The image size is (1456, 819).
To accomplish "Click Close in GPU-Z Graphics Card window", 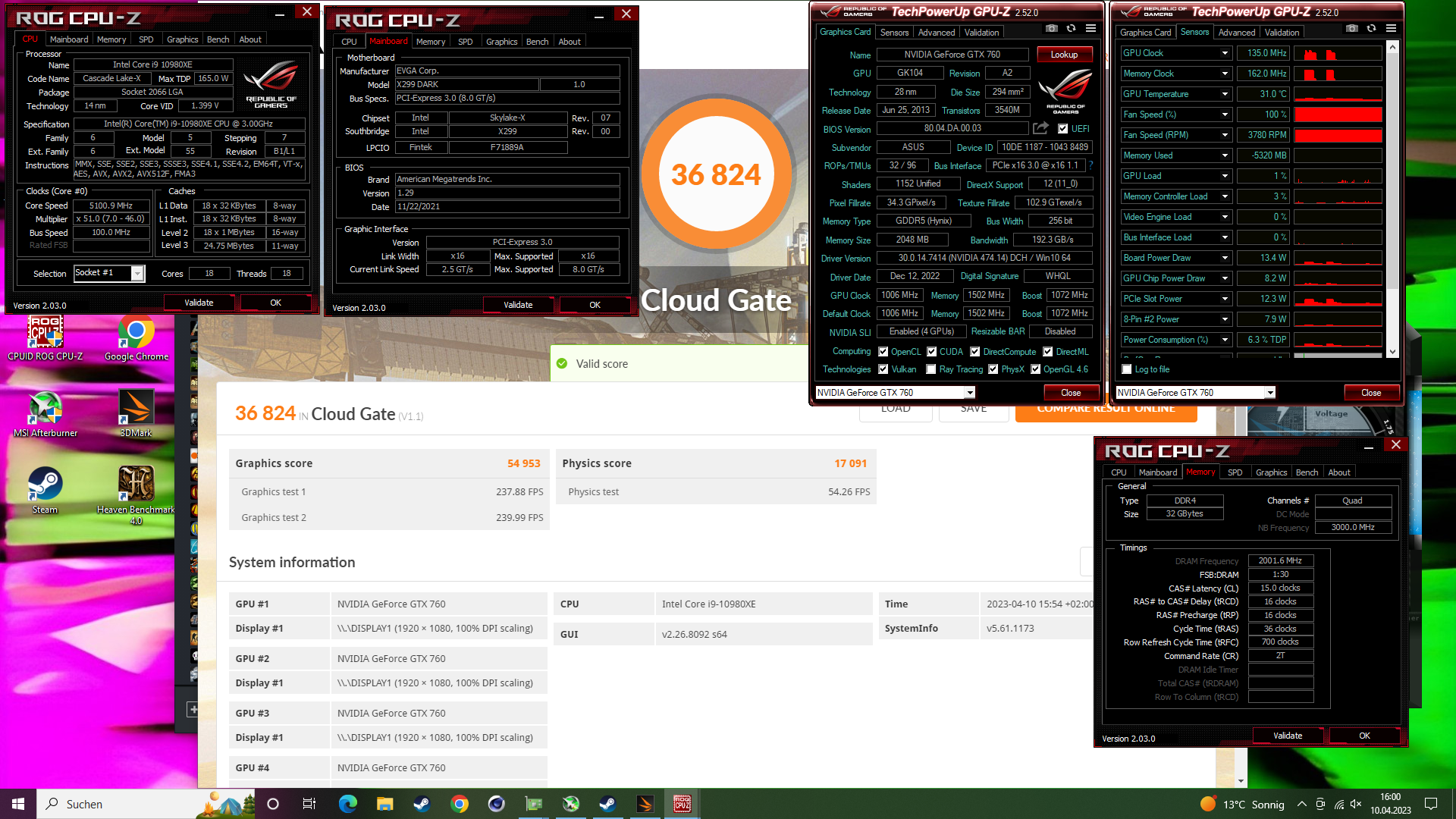I will pos(1071,393).
